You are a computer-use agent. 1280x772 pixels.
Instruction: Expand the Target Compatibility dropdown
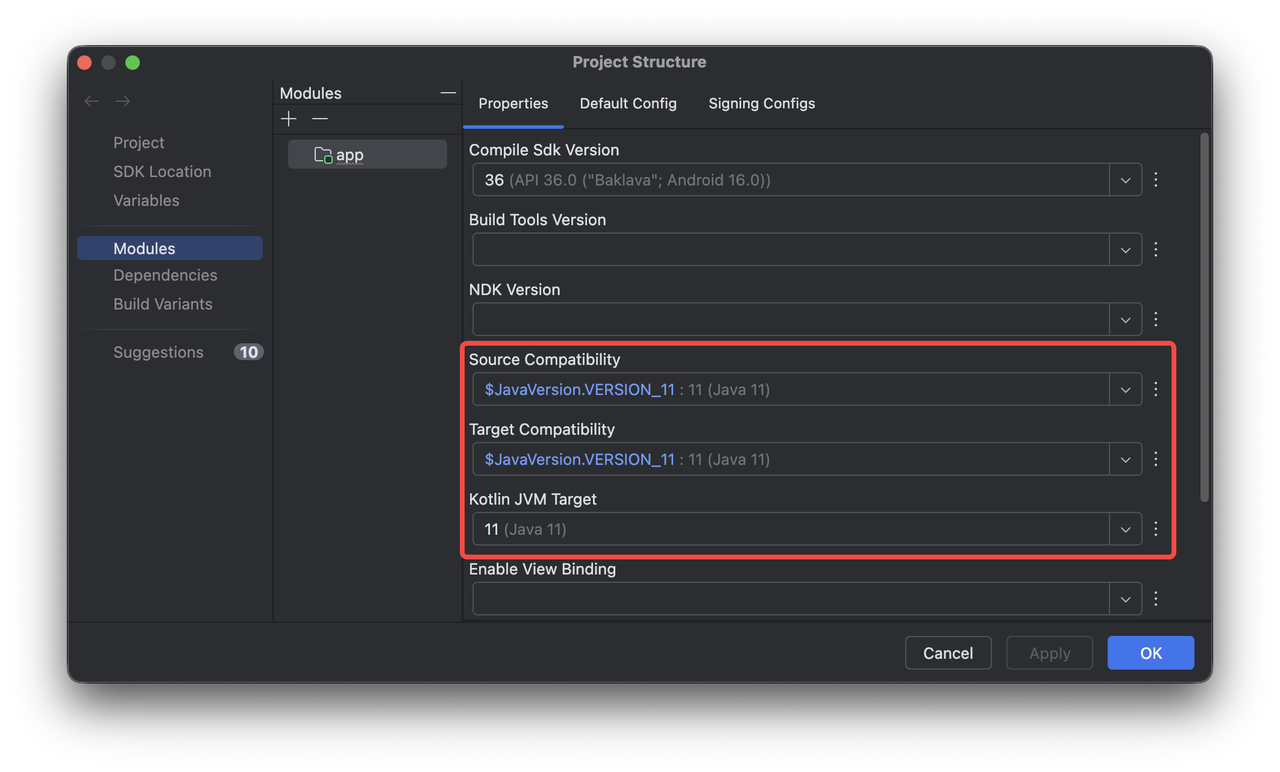point(1125,459)
